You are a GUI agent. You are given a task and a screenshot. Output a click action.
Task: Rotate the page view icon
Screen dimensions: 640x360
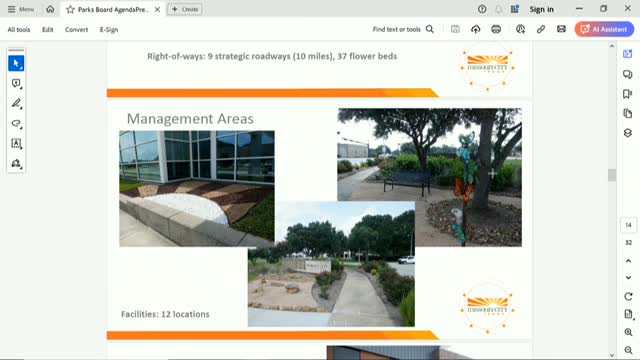[x=628, y=296]
